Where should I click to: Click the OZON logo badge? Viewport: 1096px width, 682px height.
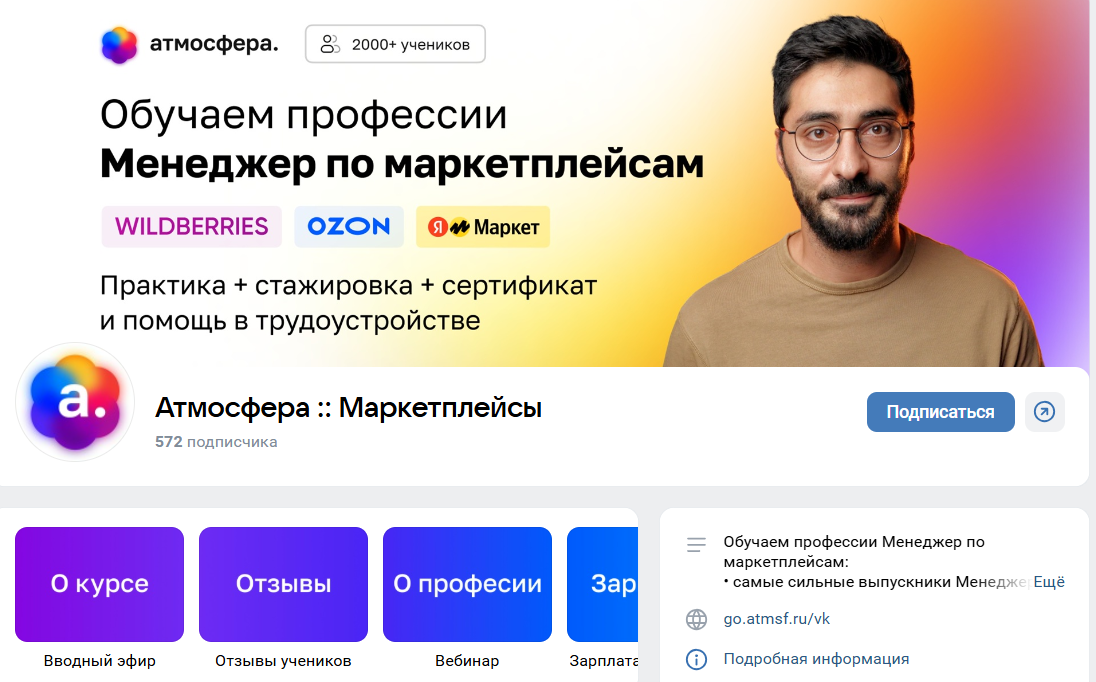tap(349, 226)
